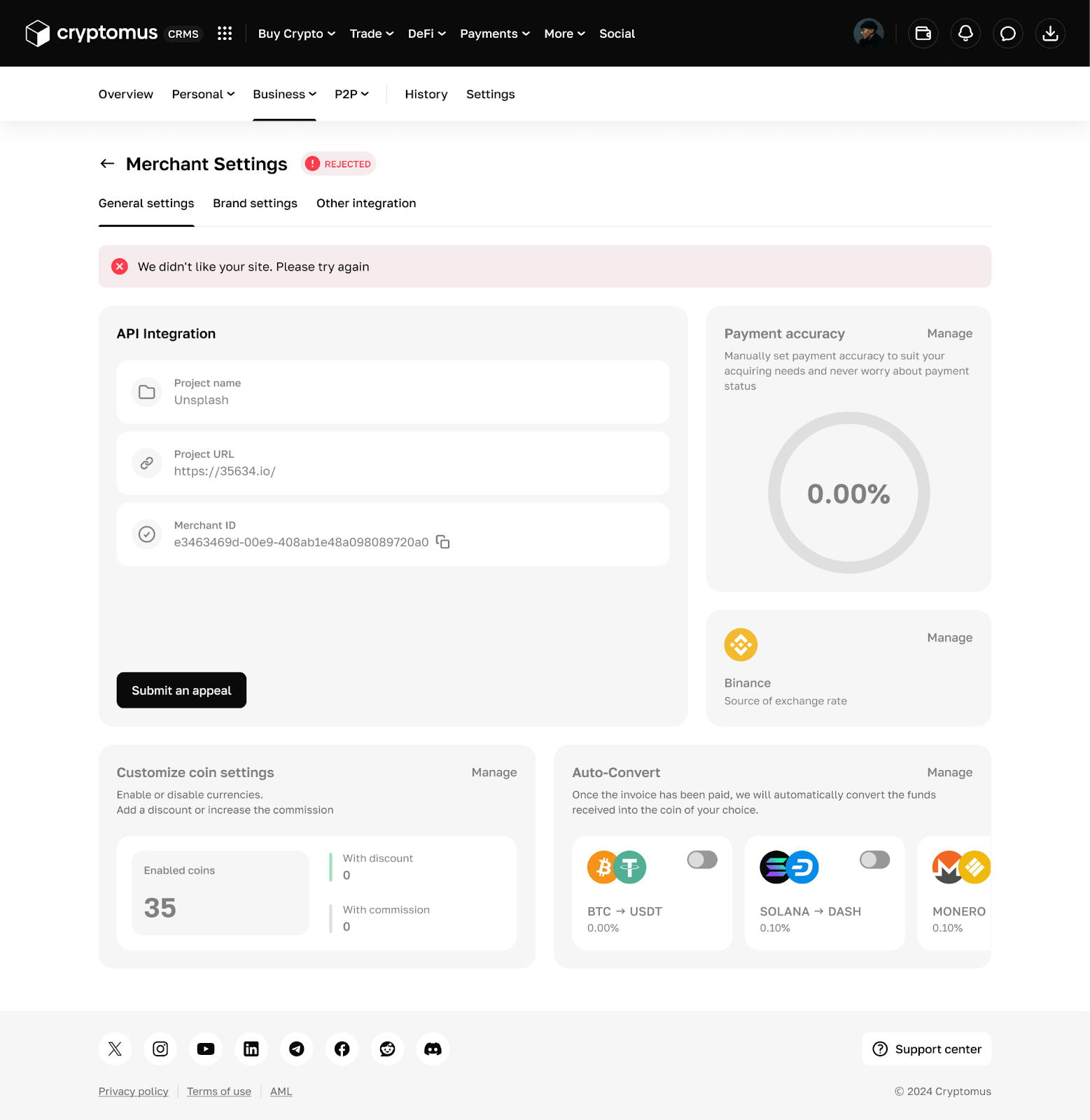
Task: Enable BTC to USDT auto-convert toggle
Action: 702,860
